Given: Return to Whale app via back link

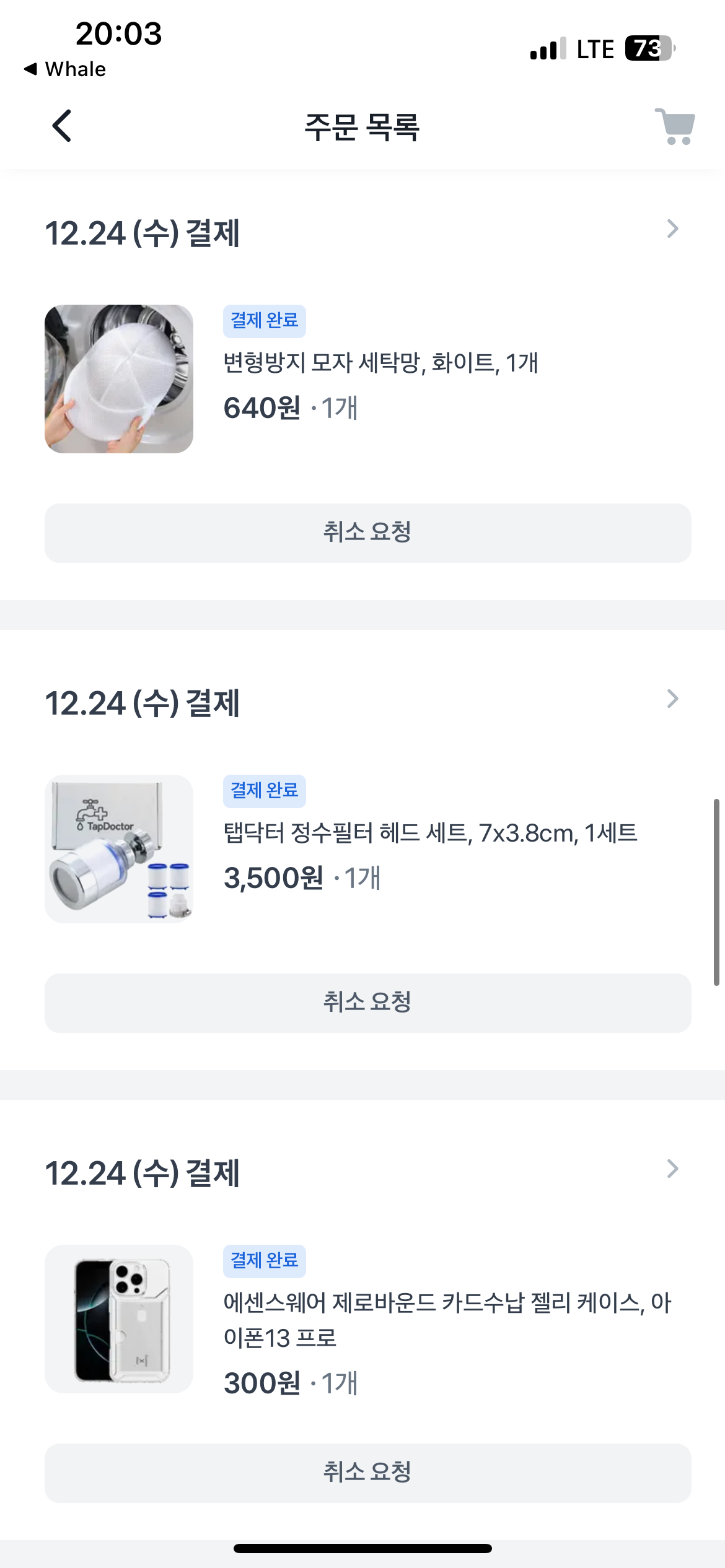Looking at the screenshot, I should (66, 69).
